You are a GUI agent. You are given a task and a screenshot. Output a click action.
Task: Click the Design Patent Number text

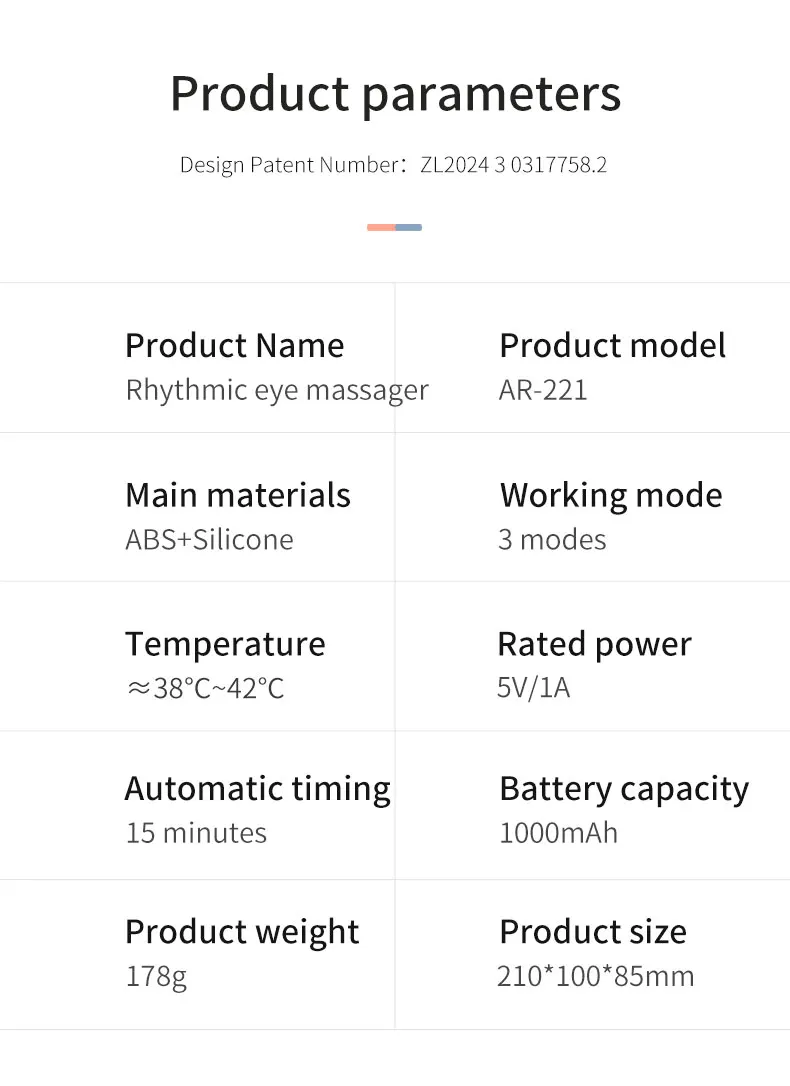click(393, 165)
